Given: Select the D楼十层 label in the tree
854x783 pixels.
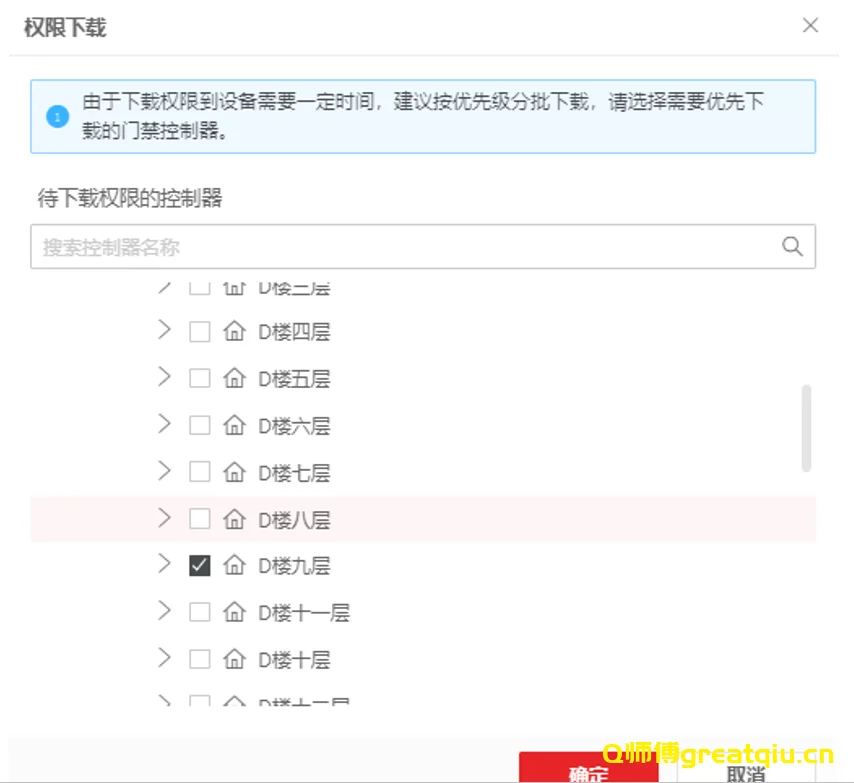Looking at the screenshot, I should [x=294, y=660].
